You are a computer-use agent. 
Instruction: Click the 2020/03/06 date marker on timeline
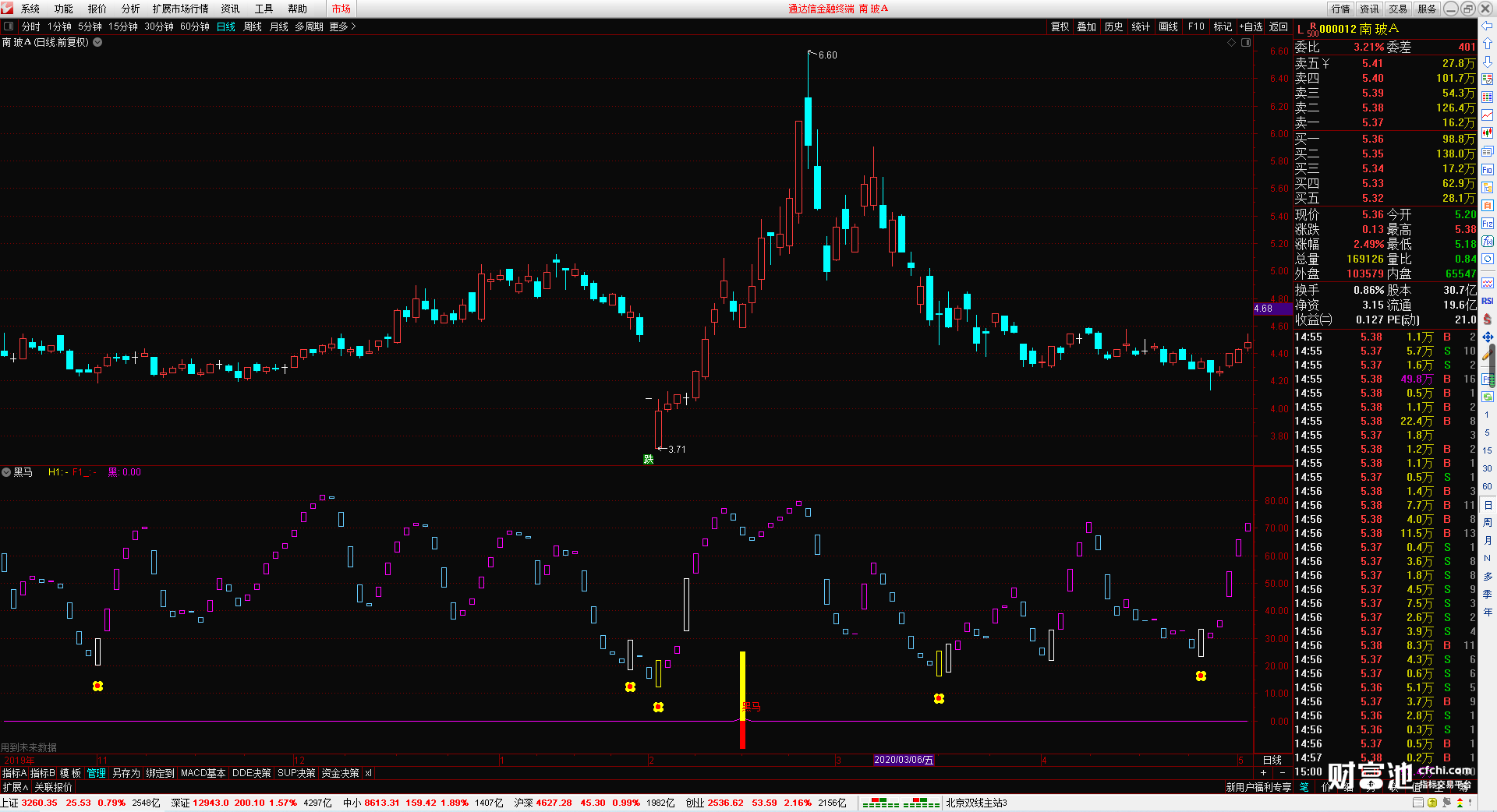(x=904, y=760)
